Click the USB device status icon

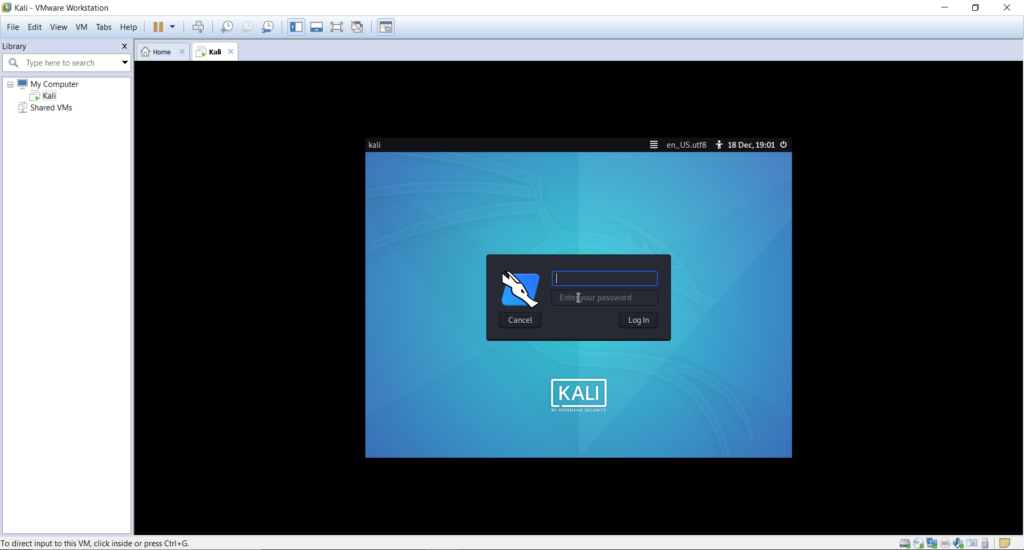985,543
